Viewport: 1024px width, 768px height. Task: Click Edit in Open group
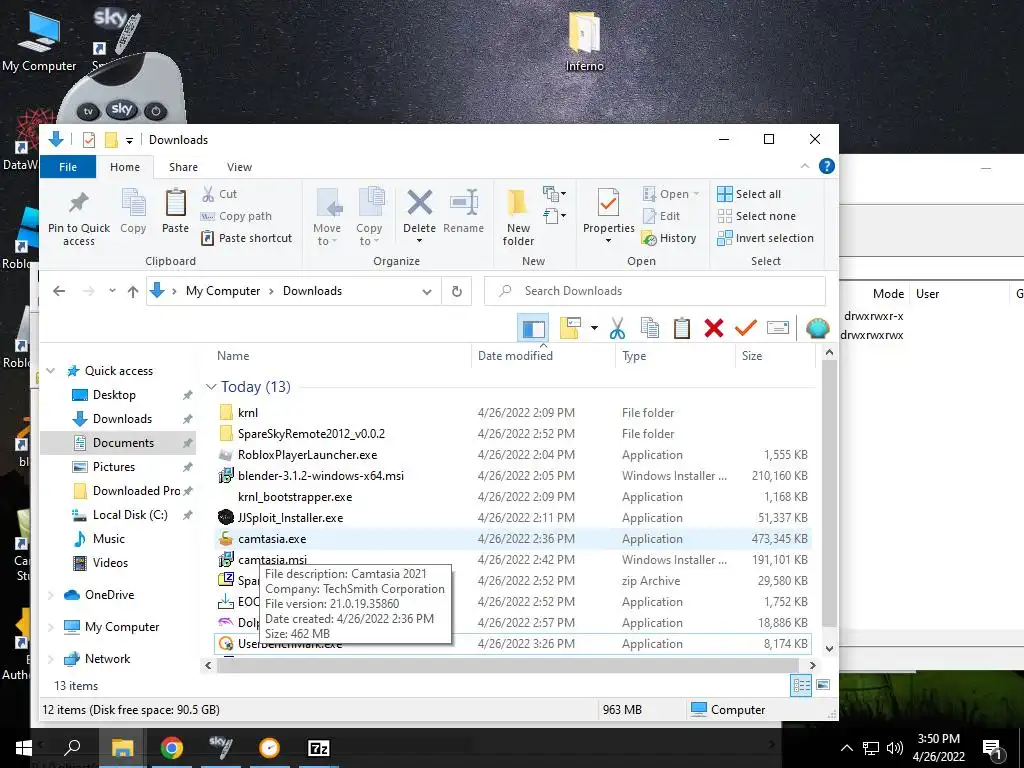point(662,216)
